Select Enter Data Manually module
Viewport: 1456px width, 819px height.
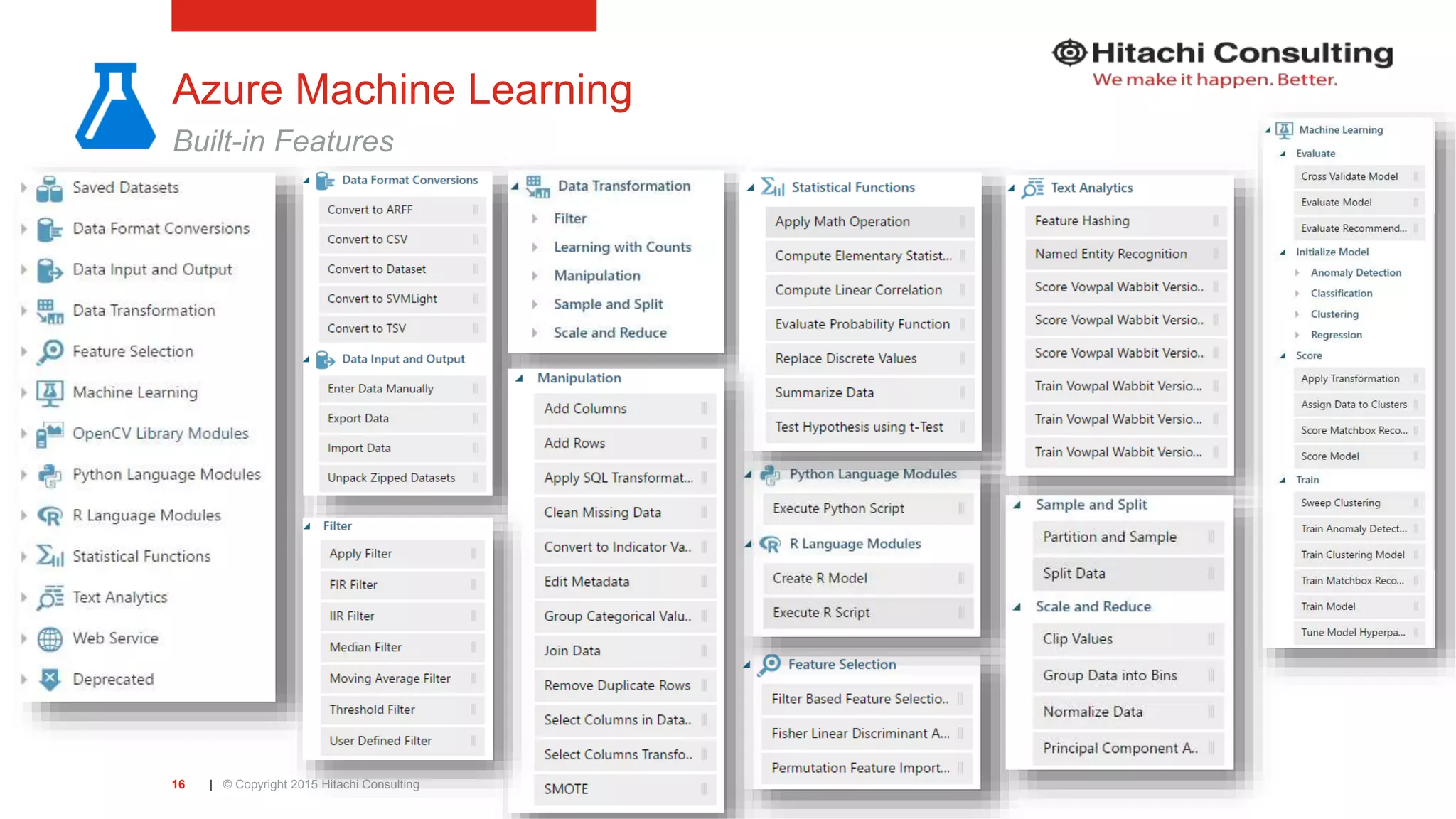[x=402, y=389]
